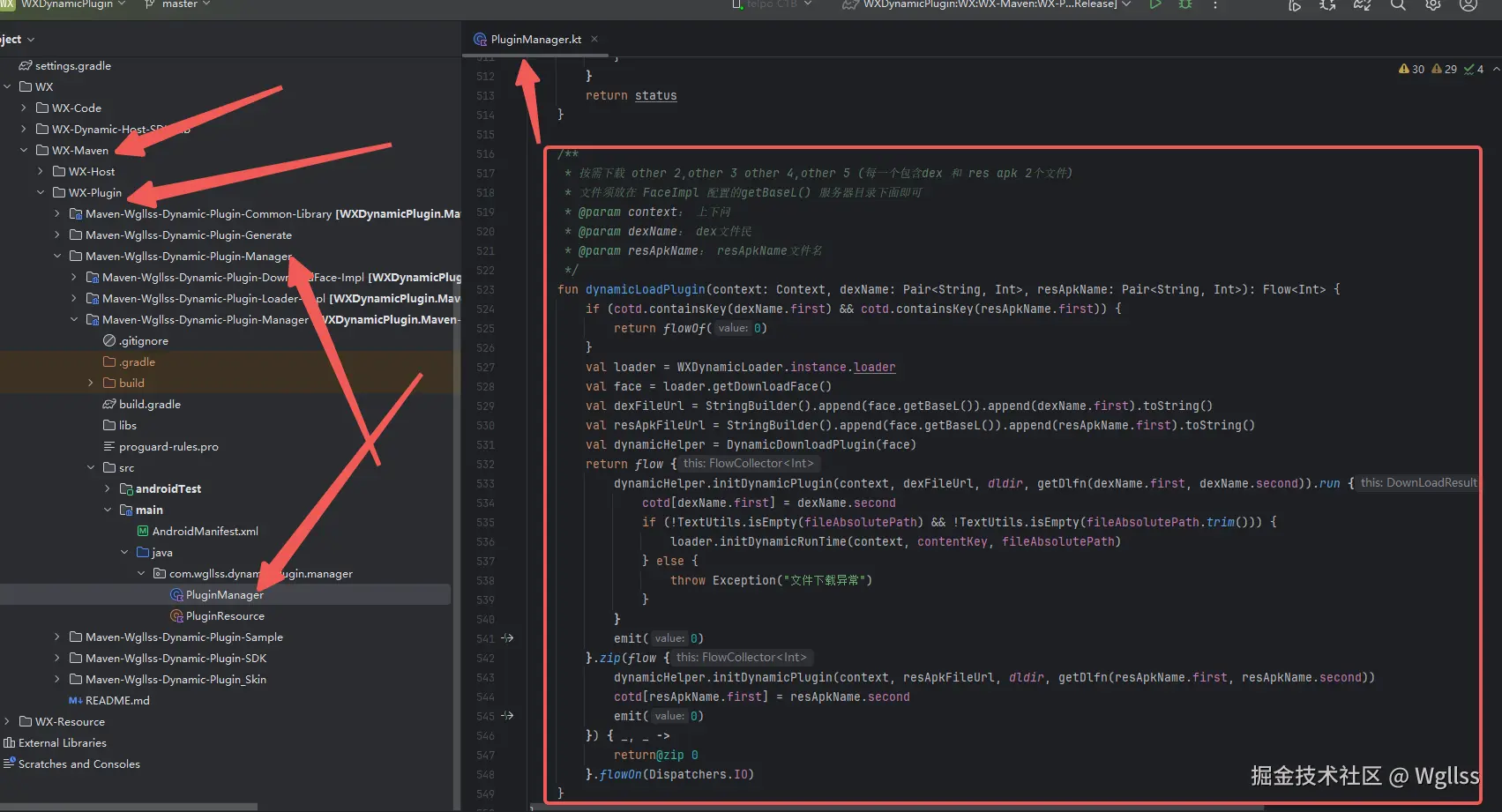Select PluginManager in project tree
1502x812 pixels.
pyautogui.click(x=225, y=595)
